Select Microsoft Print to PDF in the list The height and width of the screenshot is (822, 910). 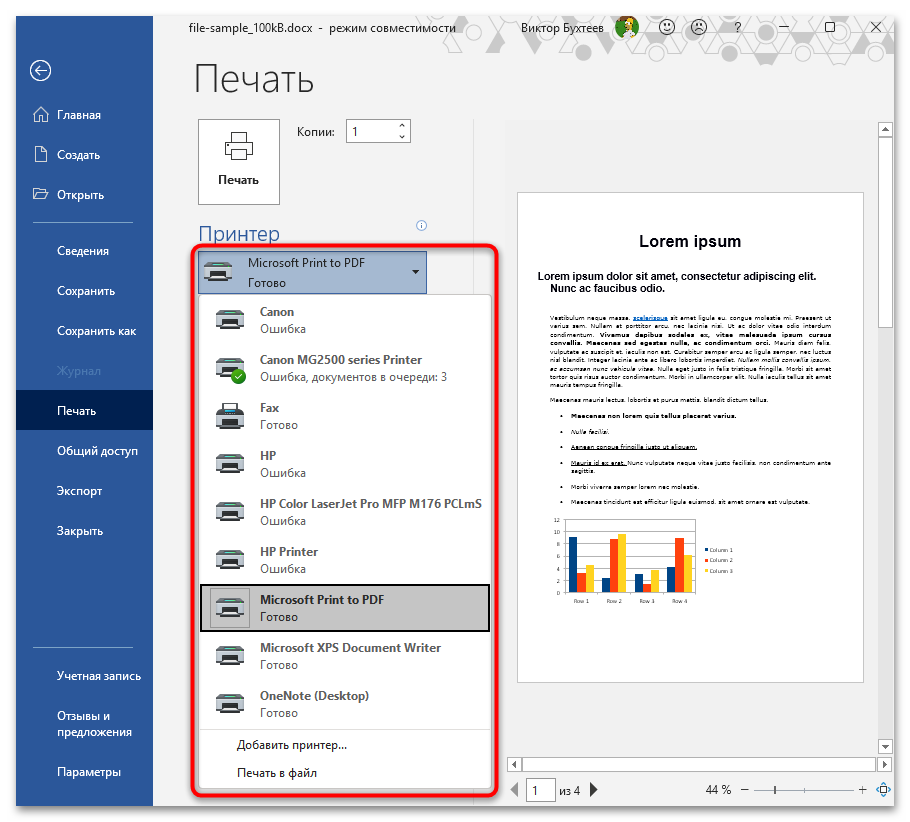[x=345, y=608]
